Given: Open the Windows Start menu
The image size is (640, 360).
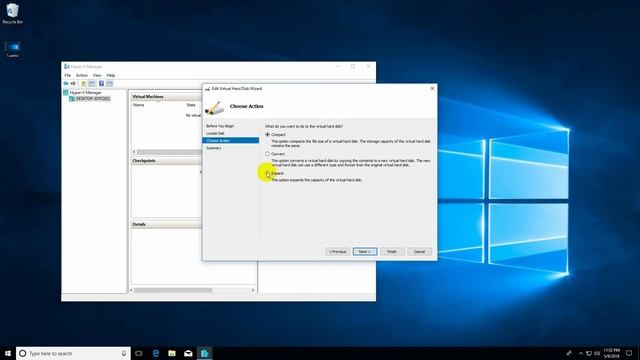Looking at the screenshot, I should tap(8, 353).
